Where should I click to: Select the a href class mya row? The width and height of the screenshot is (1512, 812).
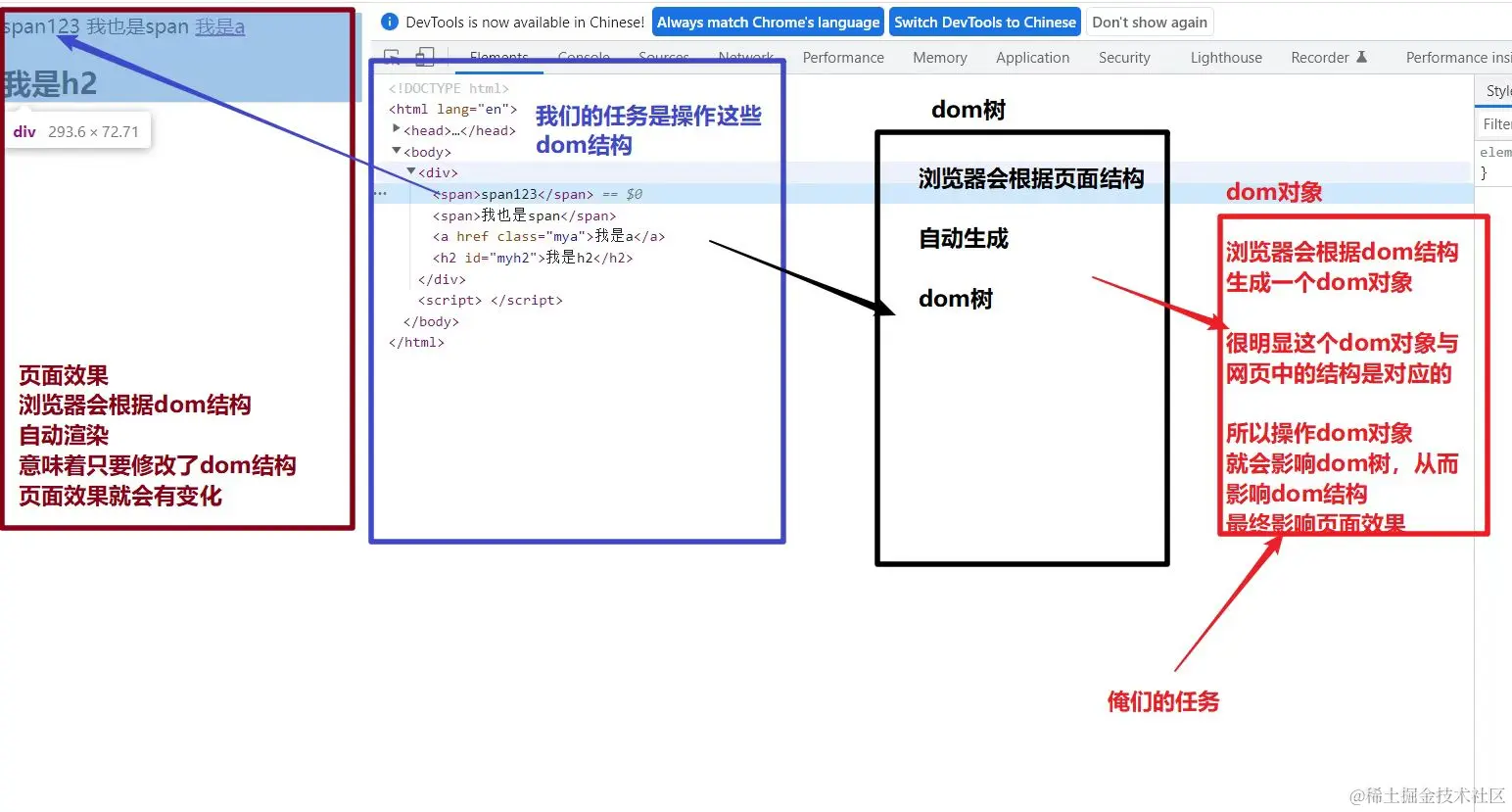coord(548,236)
